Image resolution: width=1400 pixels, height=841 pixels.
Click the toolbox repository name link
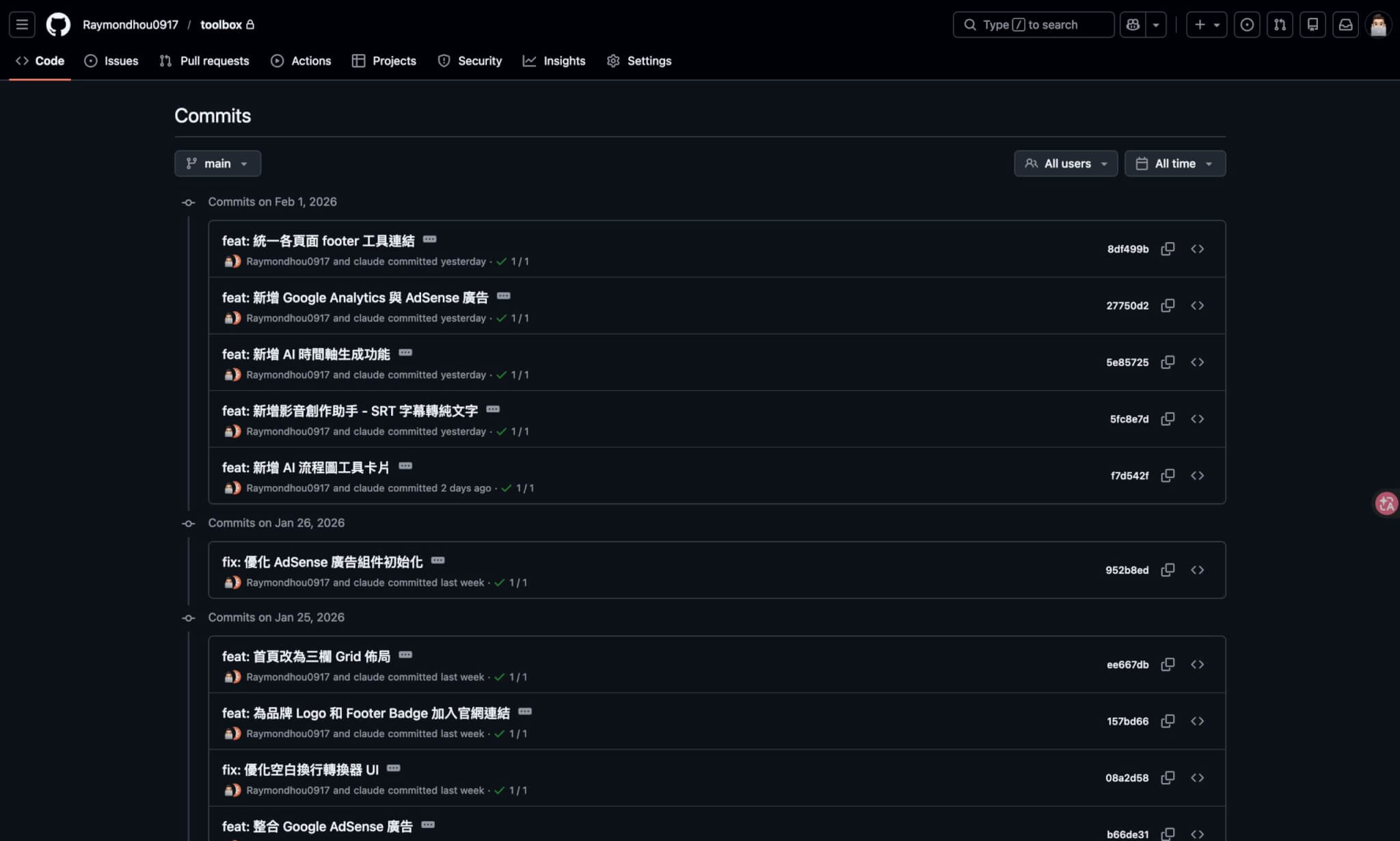[x=221, y=25]
